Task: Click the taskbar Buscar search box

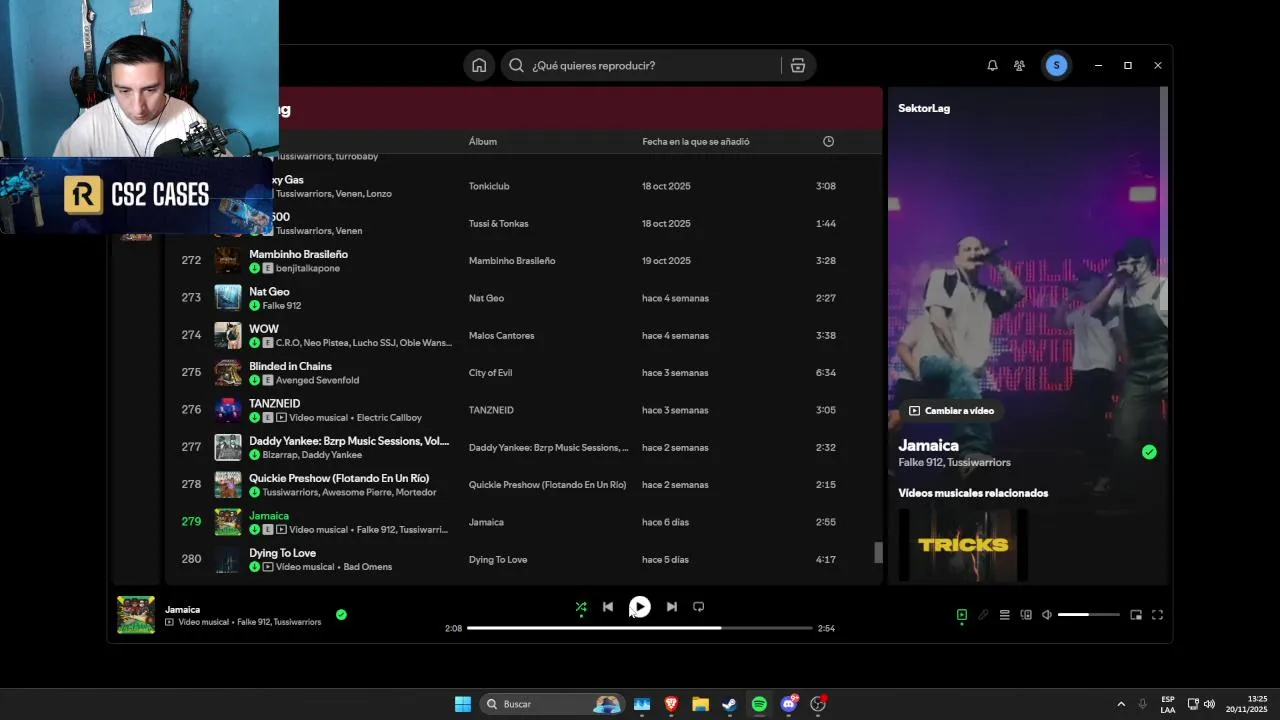Action: pyautogui.click(x=551, y=704)
